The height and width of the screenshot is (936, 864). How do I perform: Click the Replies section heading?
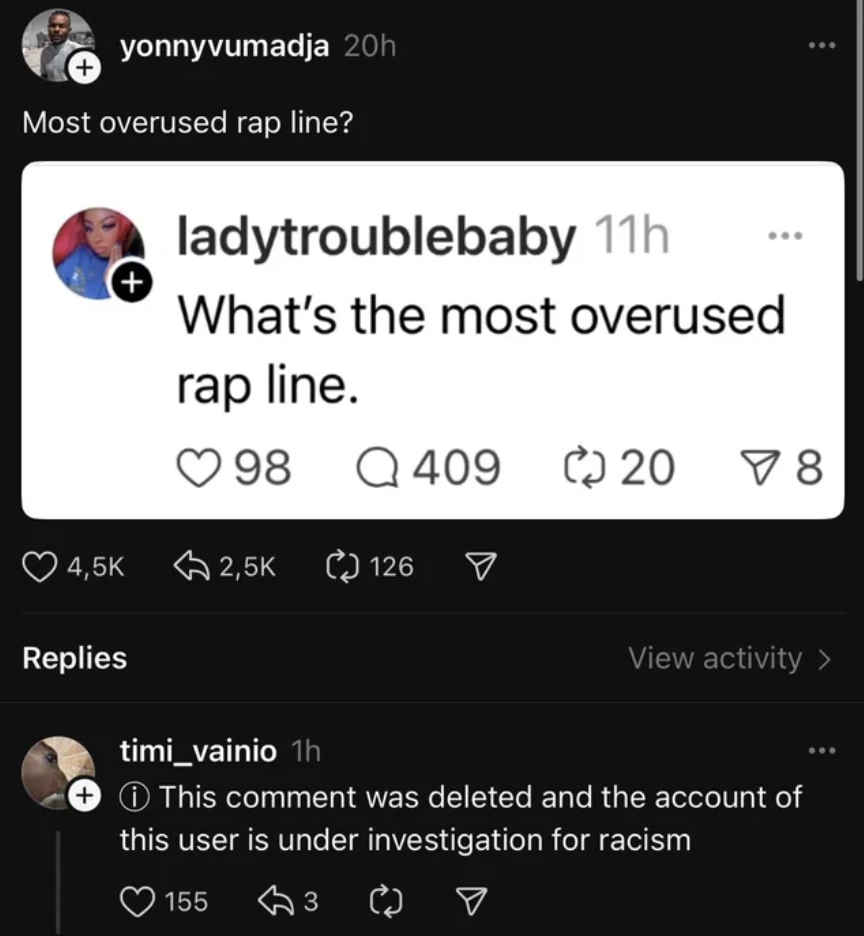pos(74,658)
